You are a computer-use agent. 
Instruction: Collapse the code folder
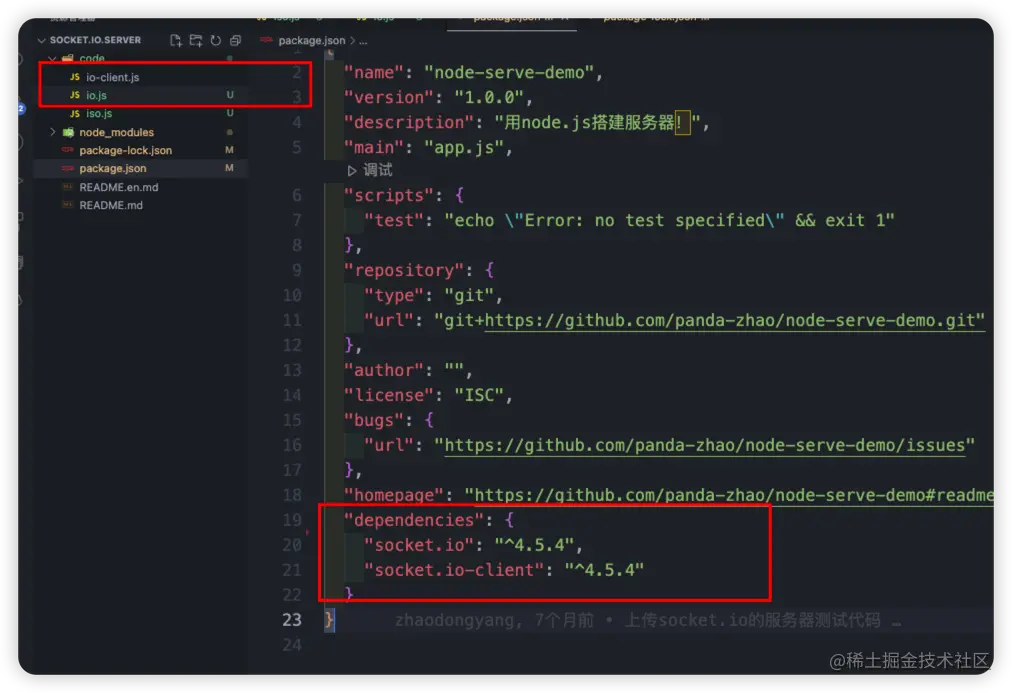tap(54, 58)
